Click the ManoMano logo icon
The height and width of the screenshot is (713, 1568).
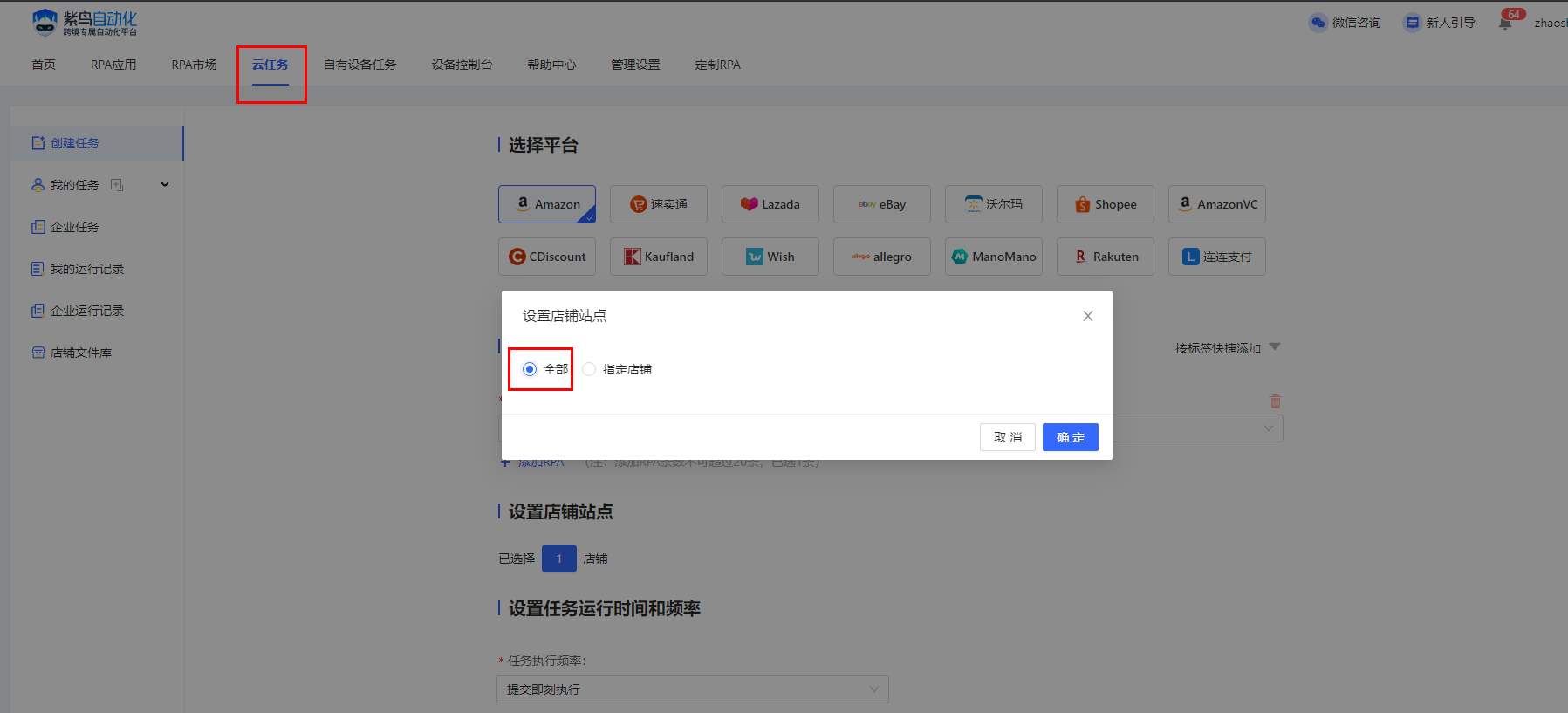pos(960,257)
